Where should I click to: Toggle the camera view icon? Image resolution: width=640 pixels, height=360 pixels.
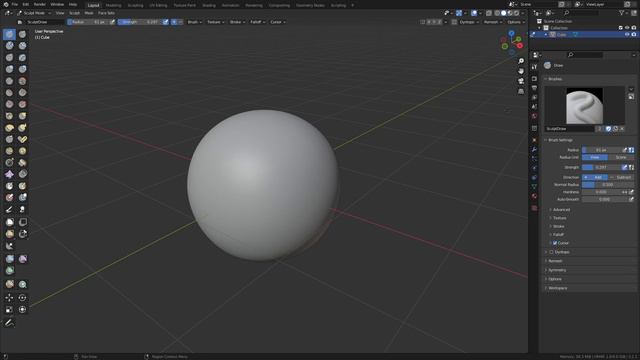(x=521, y=81)
